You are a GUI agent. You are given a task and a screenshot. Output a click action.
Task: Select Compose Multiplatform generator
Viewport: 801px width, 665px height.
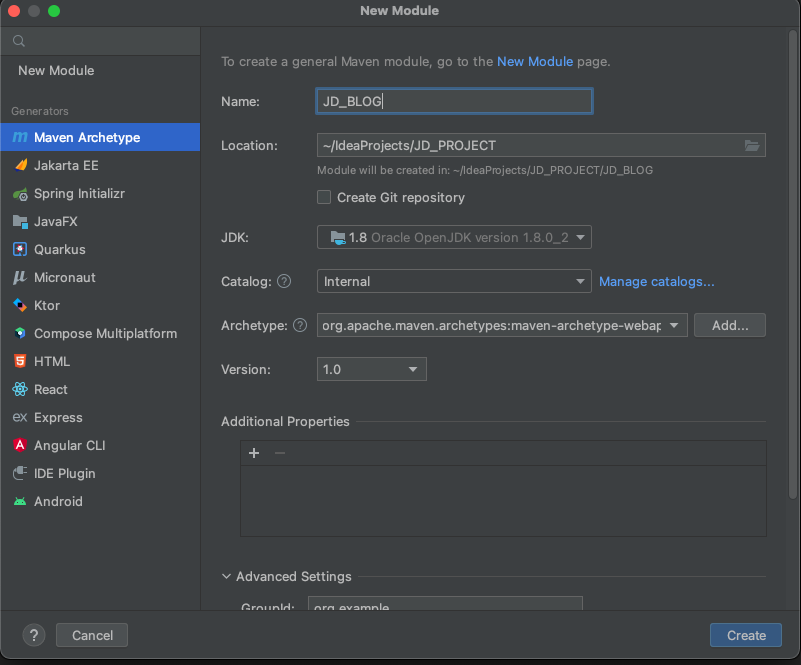pyautogui.click(x=100, y=333)
